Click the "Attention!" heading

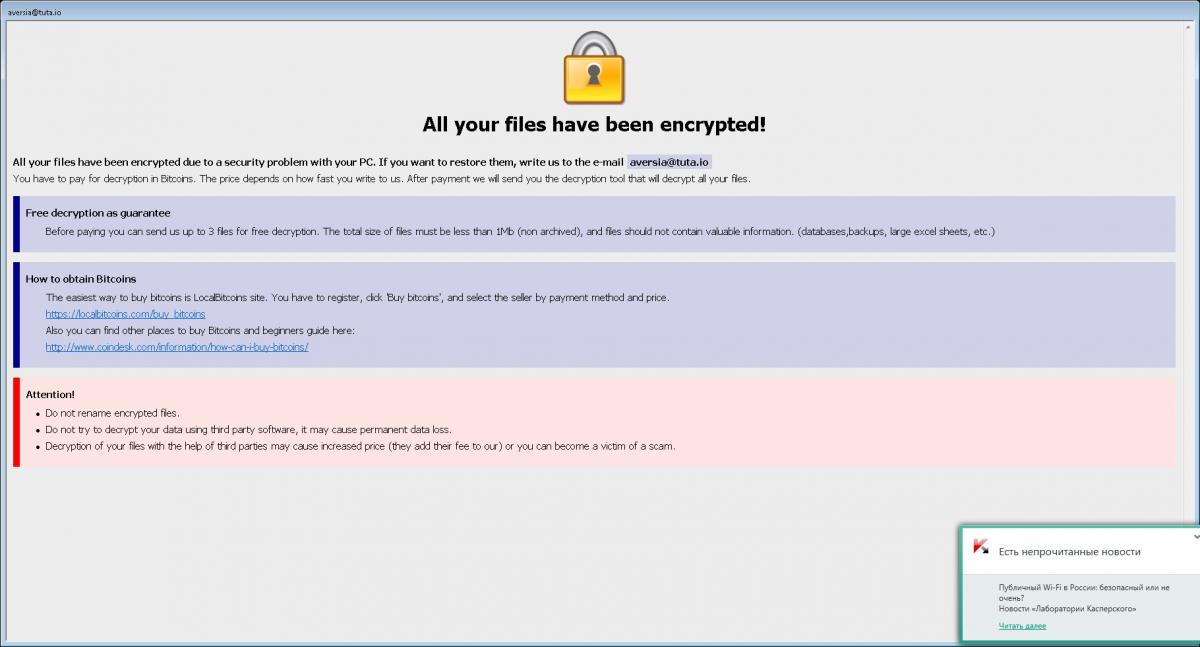(50, 395)
